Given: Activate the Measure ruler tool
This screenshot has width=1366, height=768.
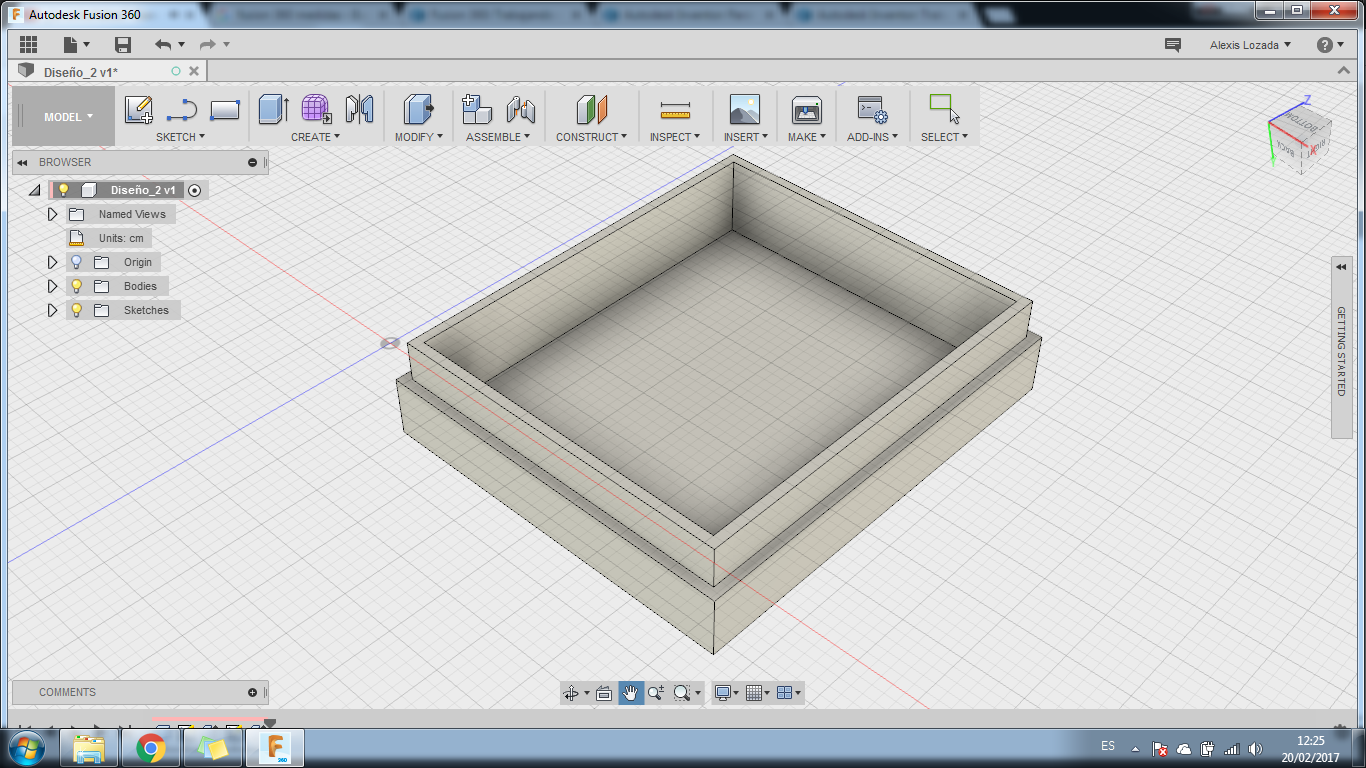Looking at the screenshot, I should (676, 110).
